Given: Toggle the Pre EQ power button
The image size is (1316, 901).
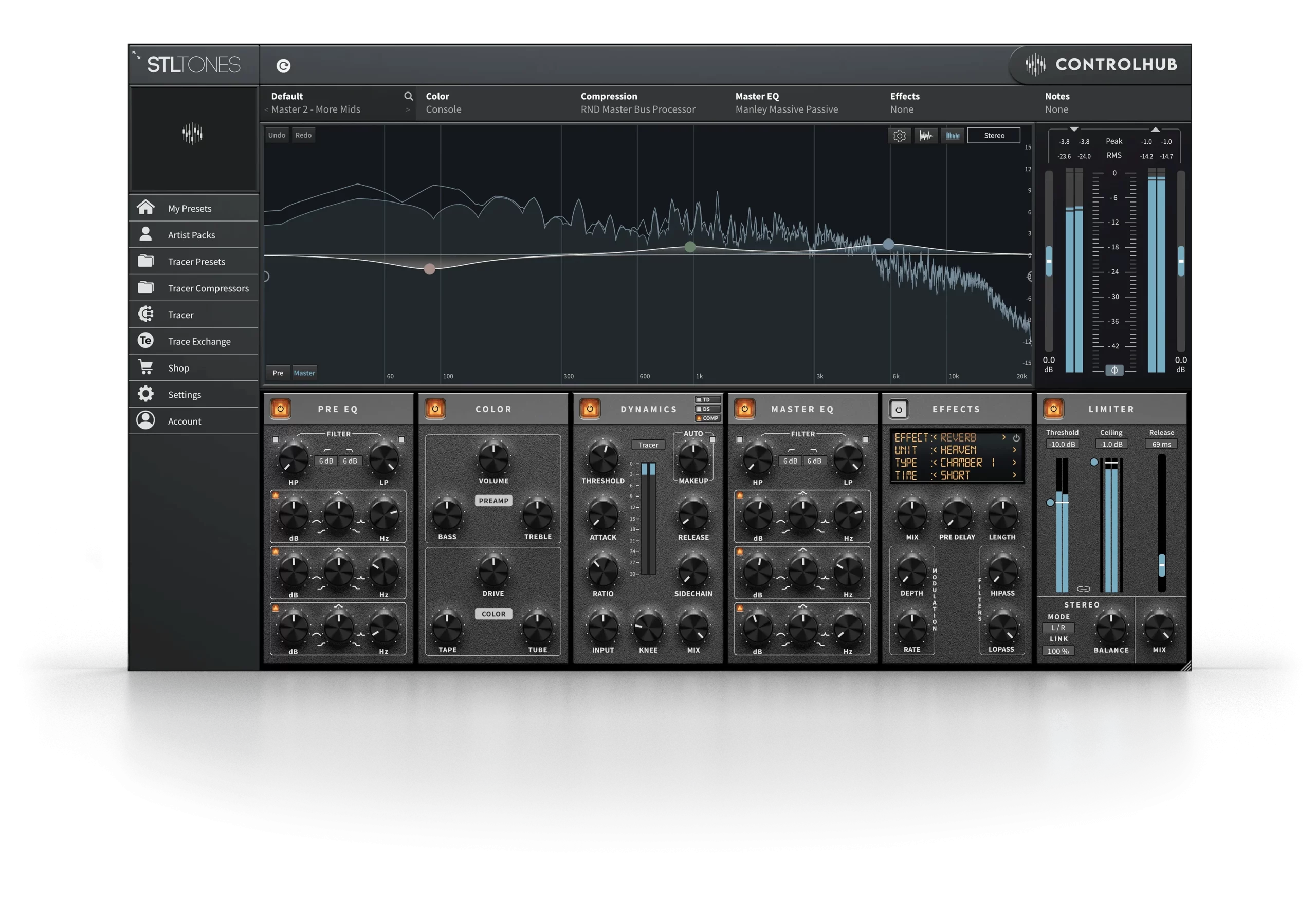Looking at the screenshot, I should 280,408.
